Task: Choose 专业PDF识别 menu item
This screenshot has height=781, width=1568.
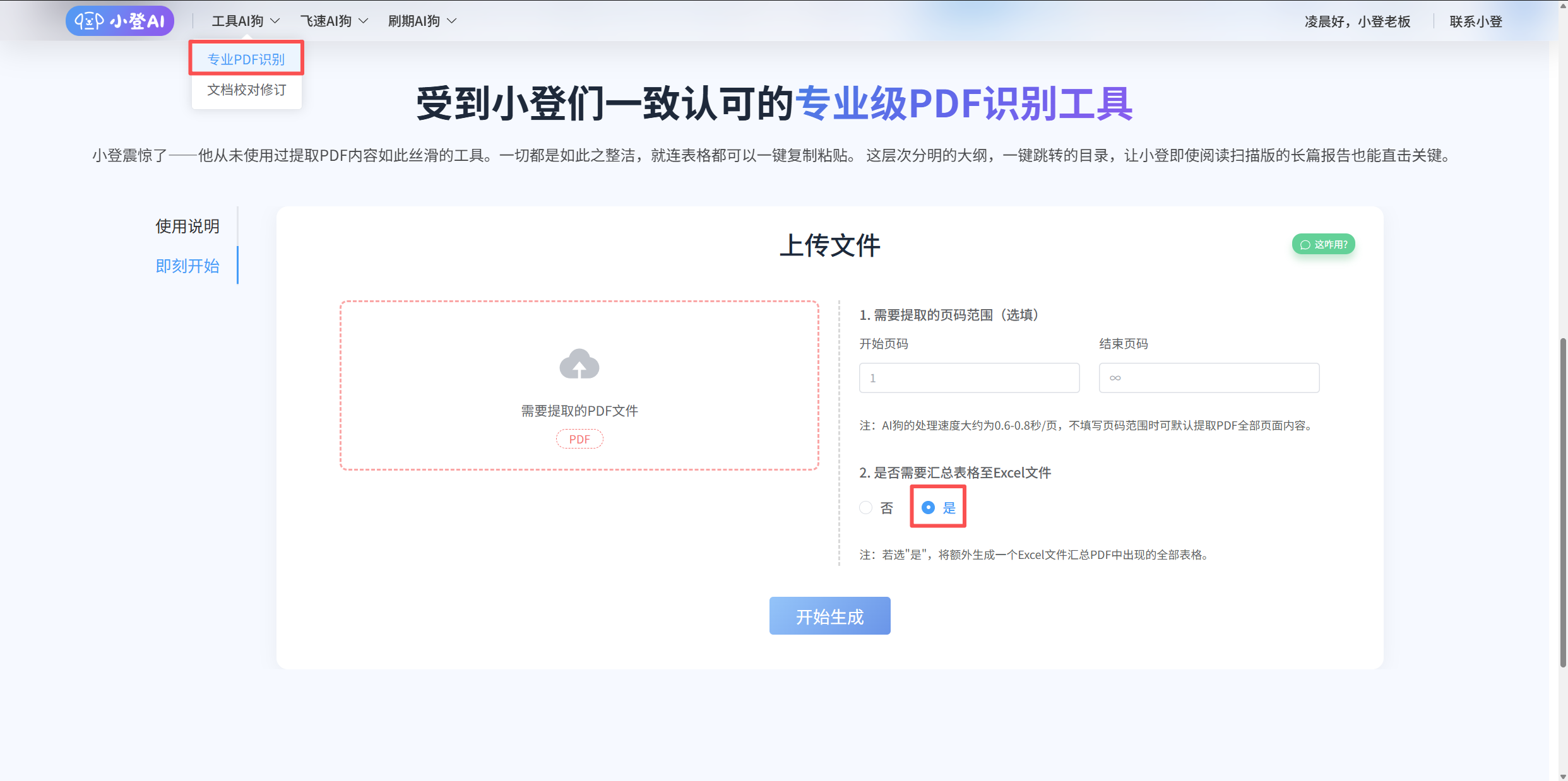Action: pyautogui.click(x=246, y=59)
